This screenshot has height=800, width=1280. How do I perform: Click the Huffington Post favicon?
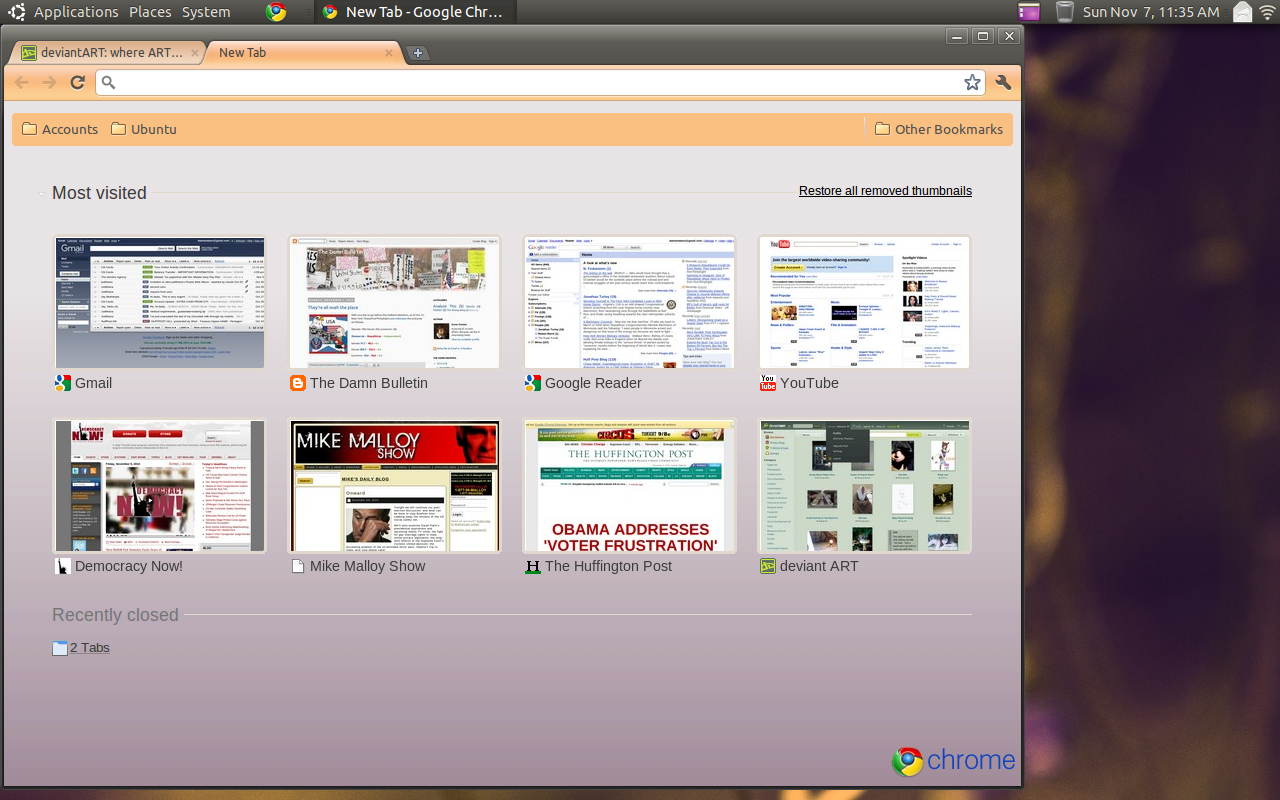pos(531,566)
